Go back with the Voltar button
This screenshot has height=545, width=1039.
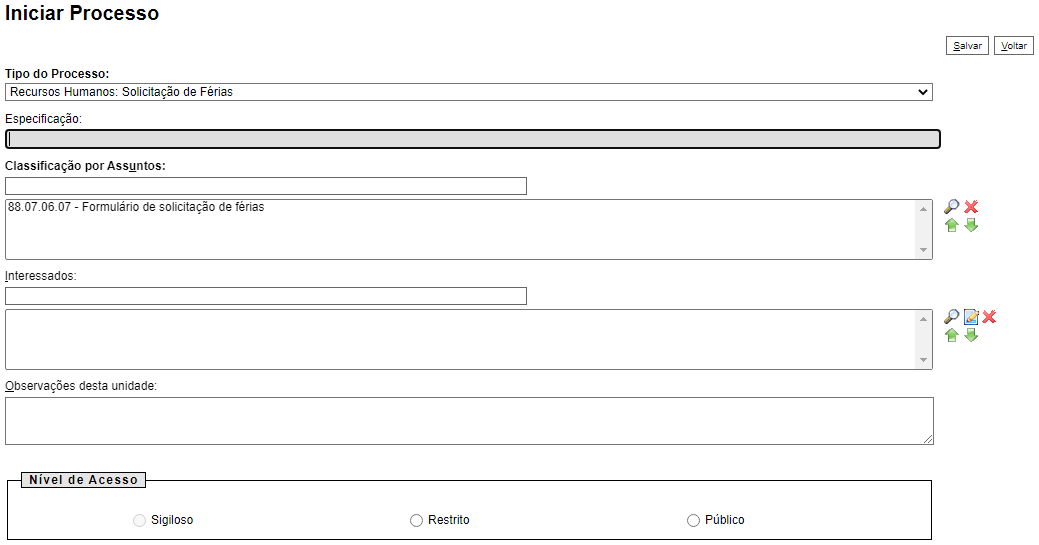coord(1014,46)
